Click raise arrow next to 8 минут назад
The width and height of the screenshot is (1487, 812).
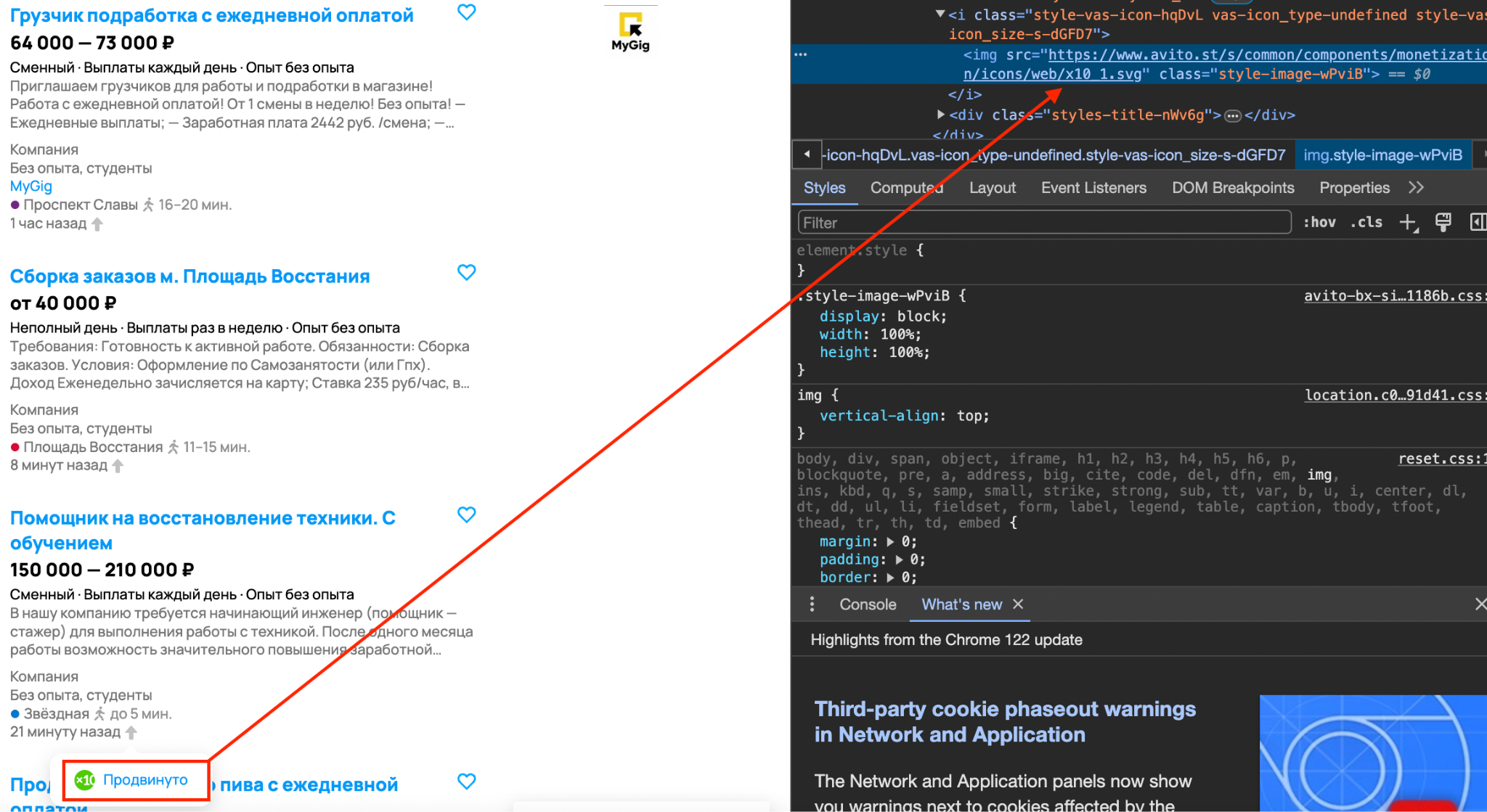pyautogui.click(x=118, y=466)
